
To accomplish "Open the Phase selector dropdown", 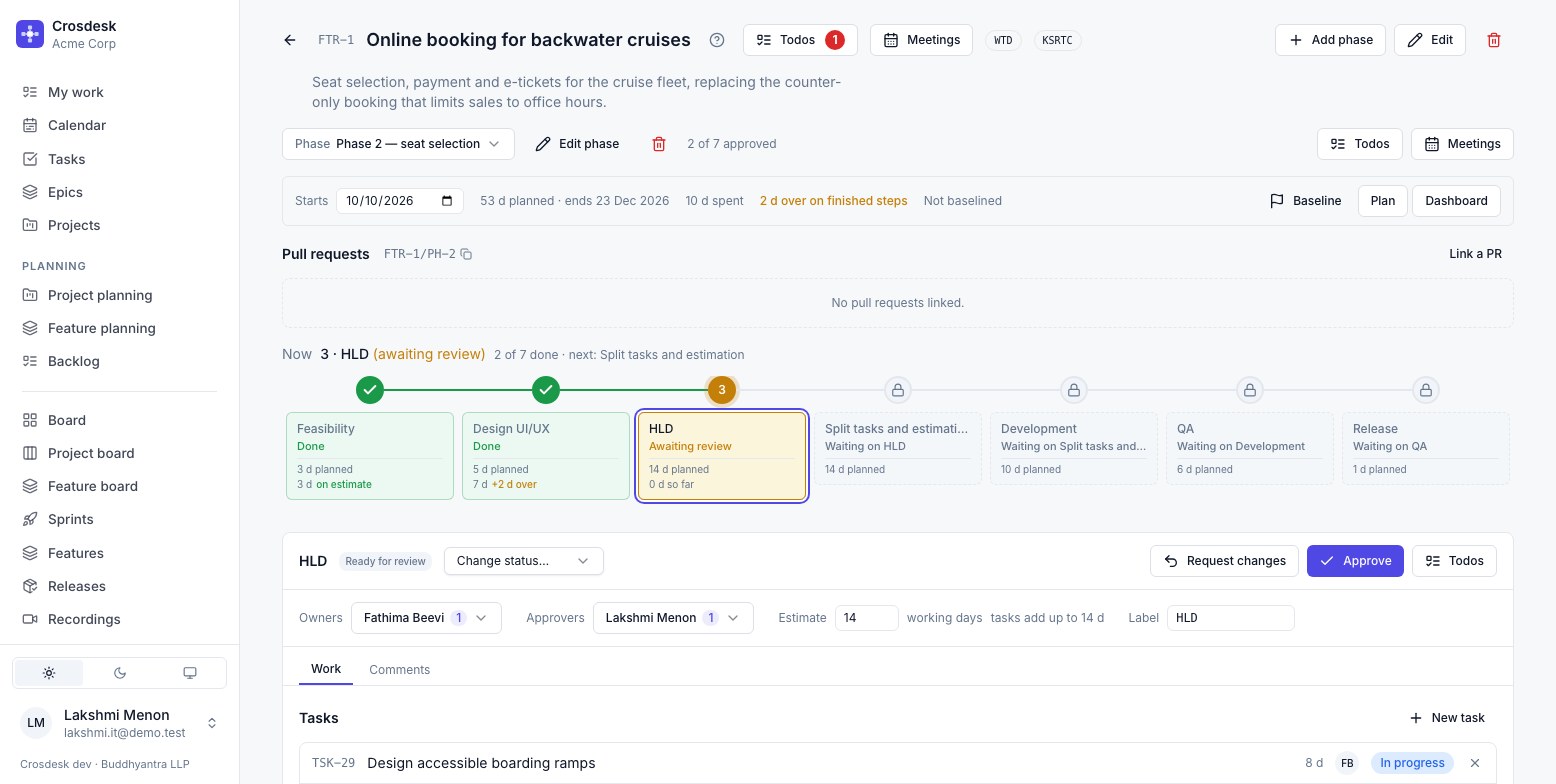I will pyautogui.click(x=398, y=144).
